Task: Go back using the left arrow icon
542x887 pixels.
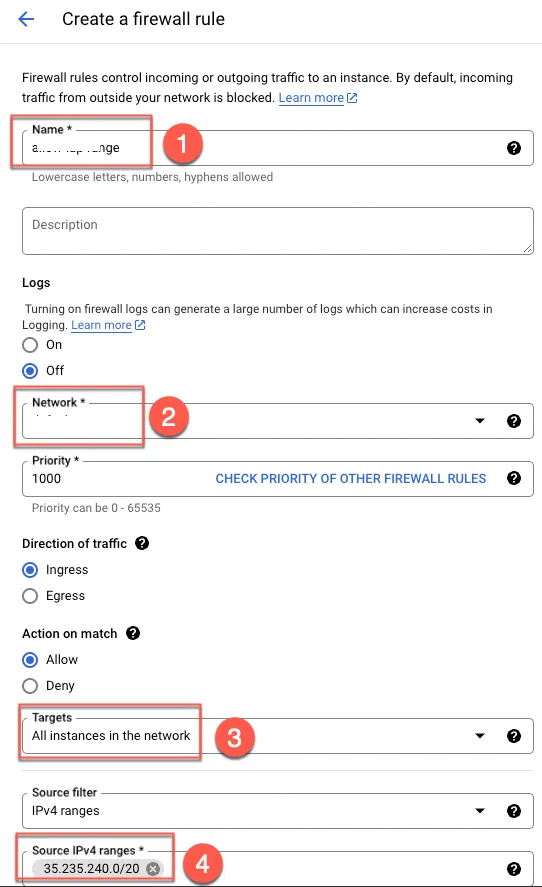Action: coord(26,19)
